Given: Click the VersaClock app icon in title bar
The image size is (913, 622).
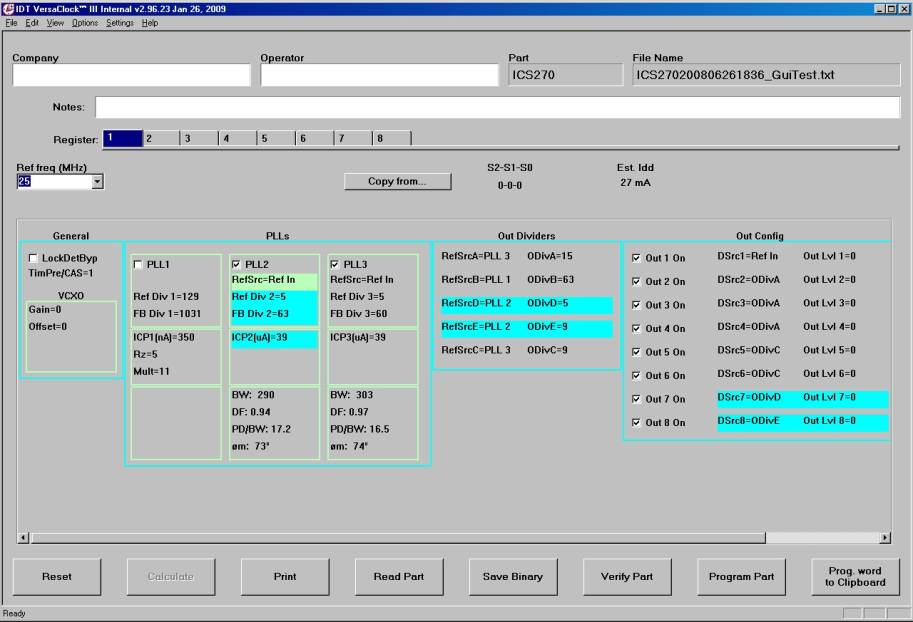Looking at the screenshot, I should coord(8,9).
